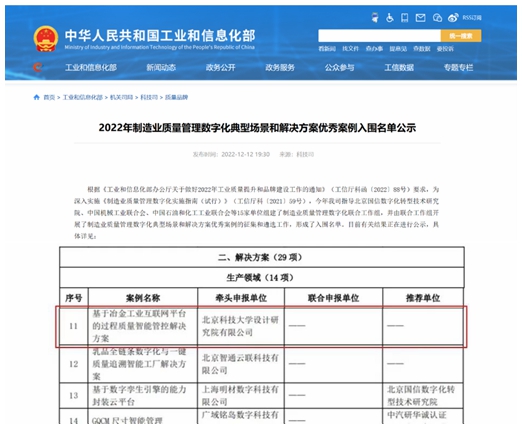Open the Weibo icon in header

tap(453, 18)
